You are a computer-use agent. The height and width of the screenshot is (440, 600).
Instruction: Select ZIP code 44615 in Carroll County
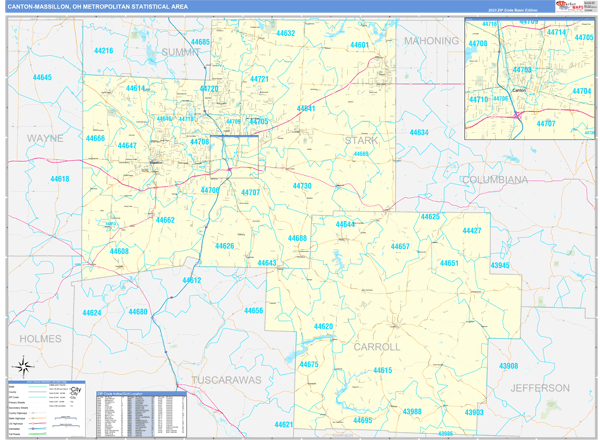point(382,370)
